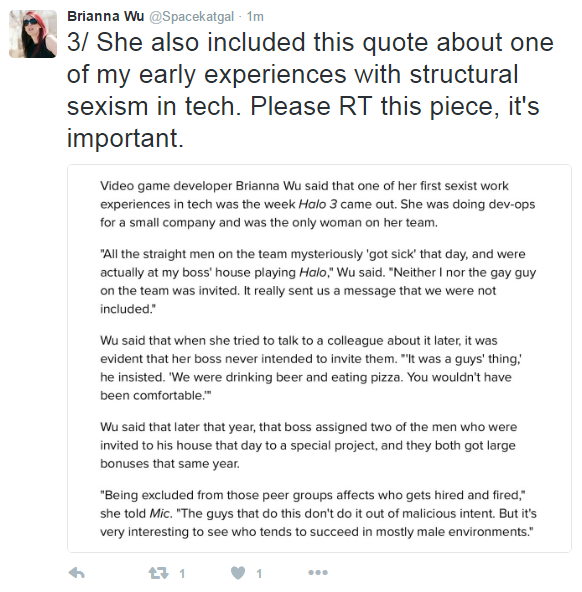
Task: Open the more options ellipsis menu
Action: click(318, 573)
